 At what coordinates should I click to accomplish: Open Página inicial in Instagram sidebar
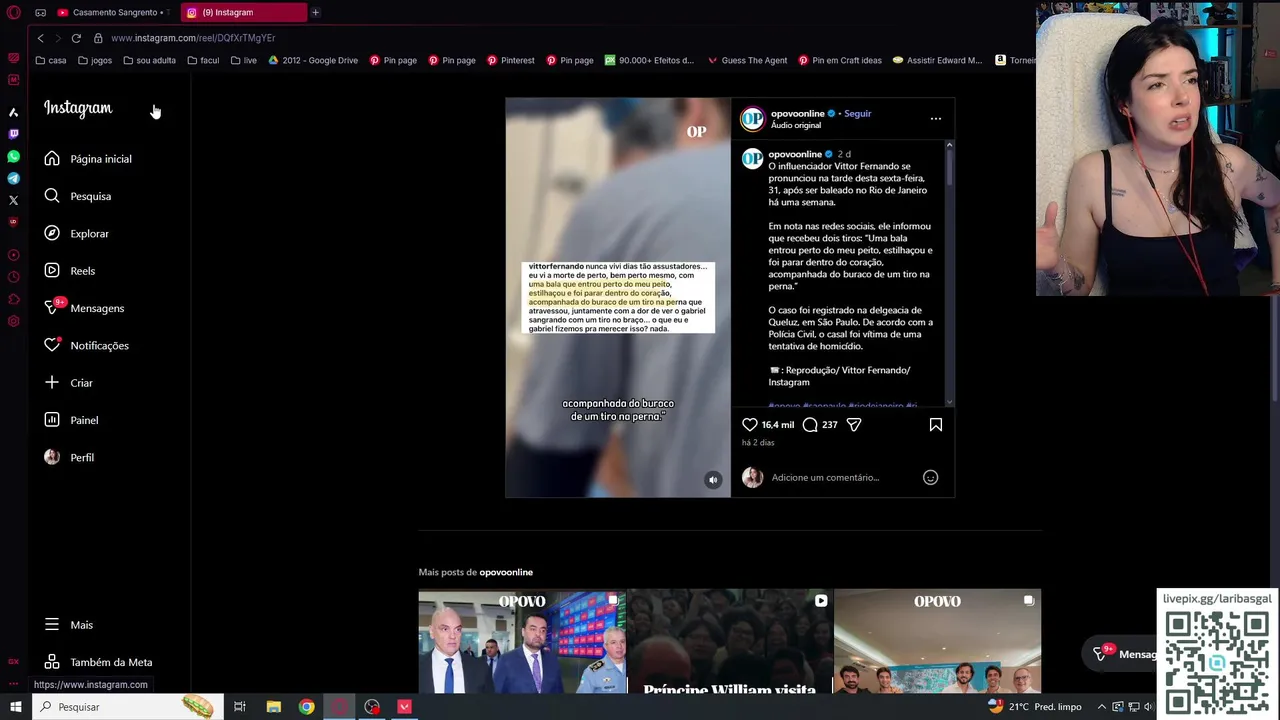click(88, 159)
